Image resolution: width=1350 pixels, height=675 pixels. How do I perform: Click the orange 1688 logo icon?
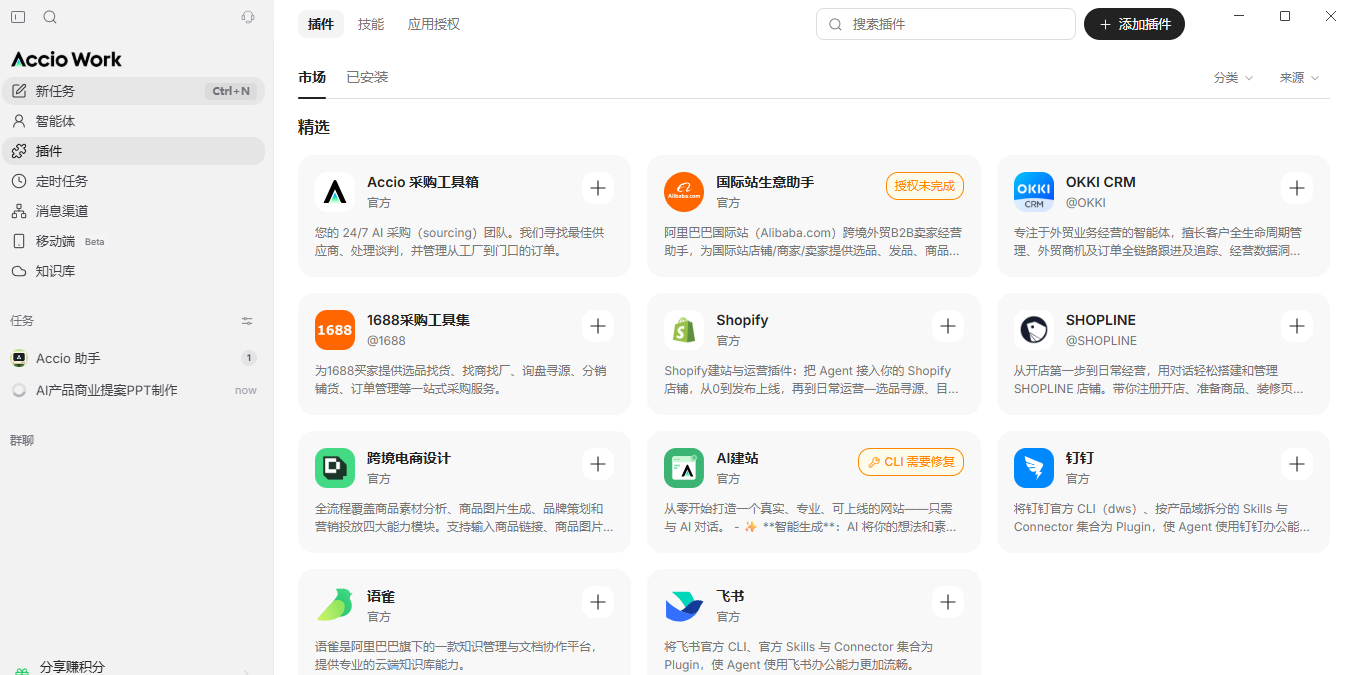coord(335,330)
